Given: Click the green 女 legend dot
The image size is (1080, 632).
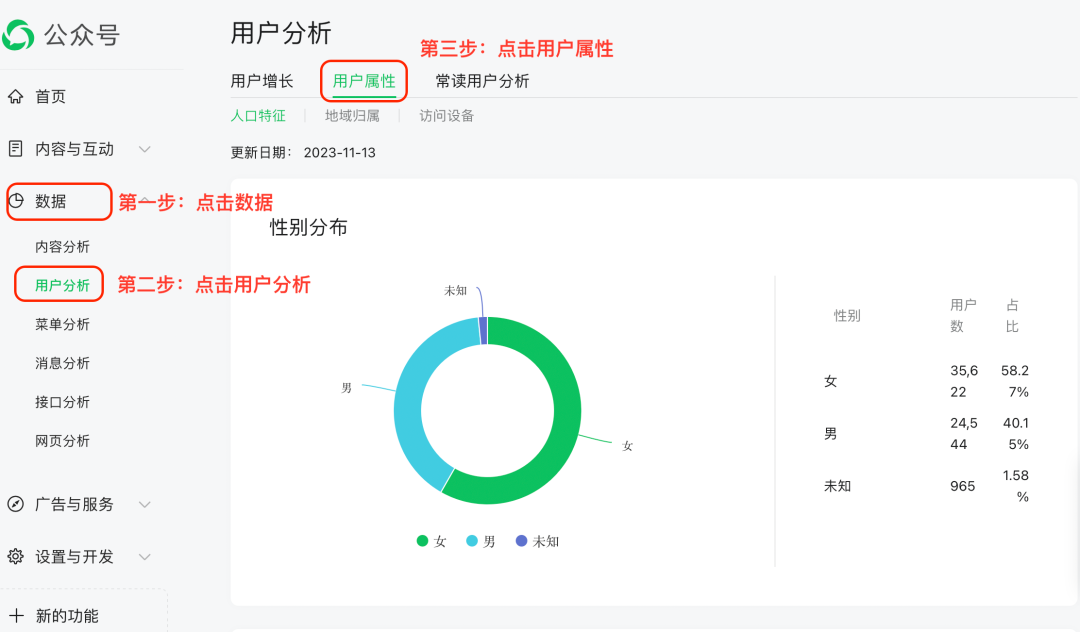Looking at the screenshot, I should (424, 539).
